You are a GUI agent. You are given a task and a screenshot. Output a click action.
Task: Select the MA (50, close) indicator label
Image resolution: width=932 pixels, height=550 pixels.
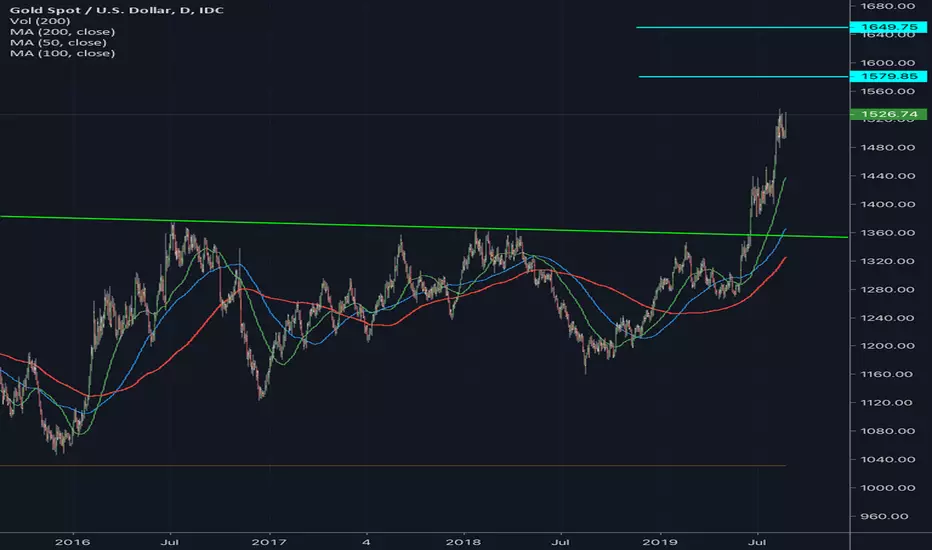pyautogui.click(x=58, y=42)
